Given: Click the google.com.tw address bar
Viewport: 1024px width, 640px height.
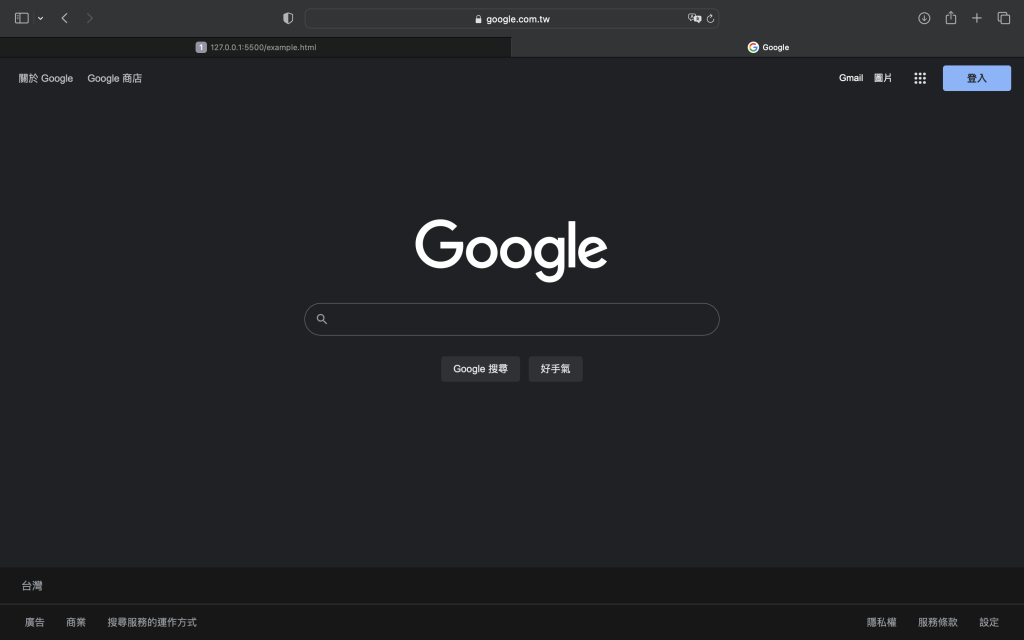Looking at the screenshot, I should (x=511, y=18).
